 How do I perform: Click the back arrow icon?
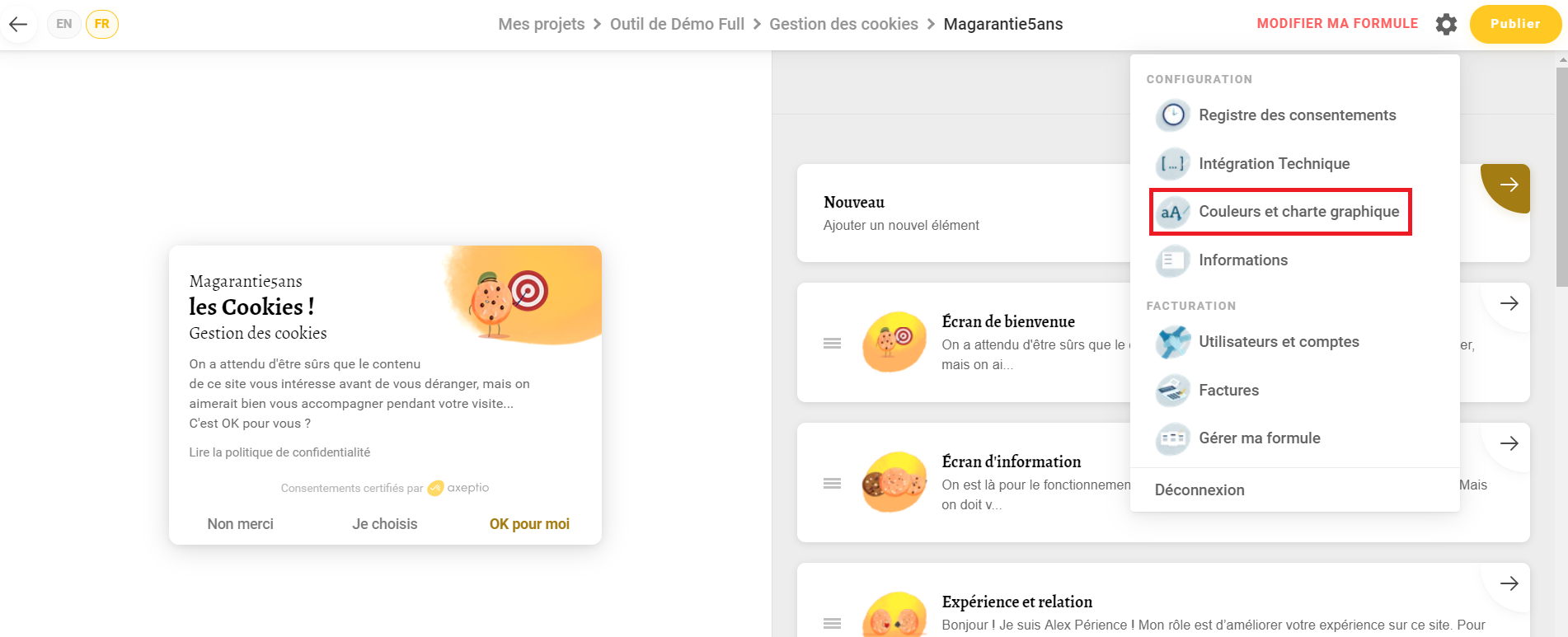(18, 24)
